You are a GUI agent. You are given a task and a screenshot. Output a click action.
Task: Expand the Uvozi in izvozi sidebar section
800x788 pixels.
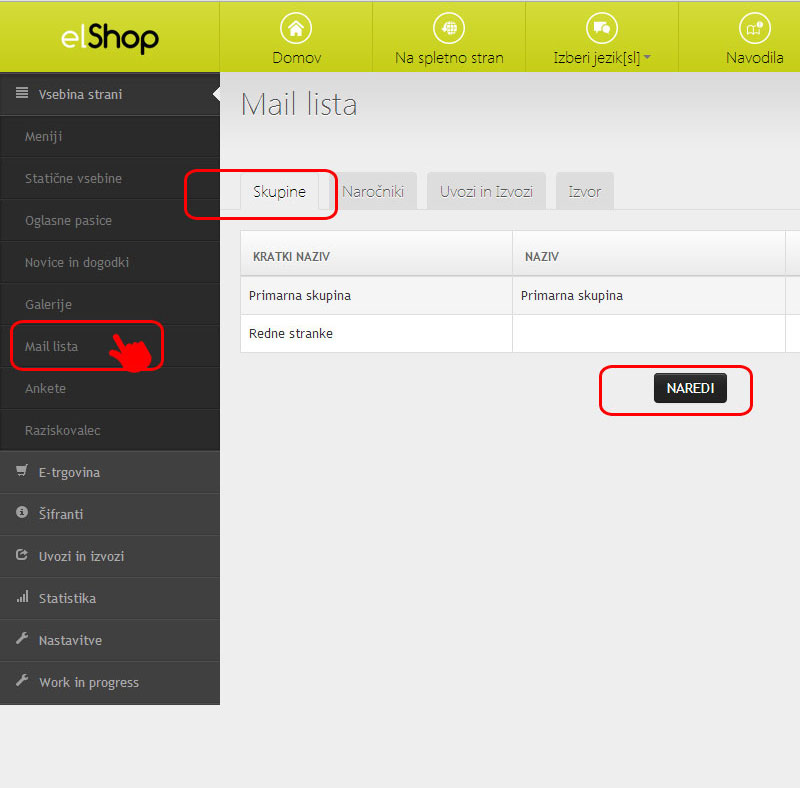click(110, 556)
